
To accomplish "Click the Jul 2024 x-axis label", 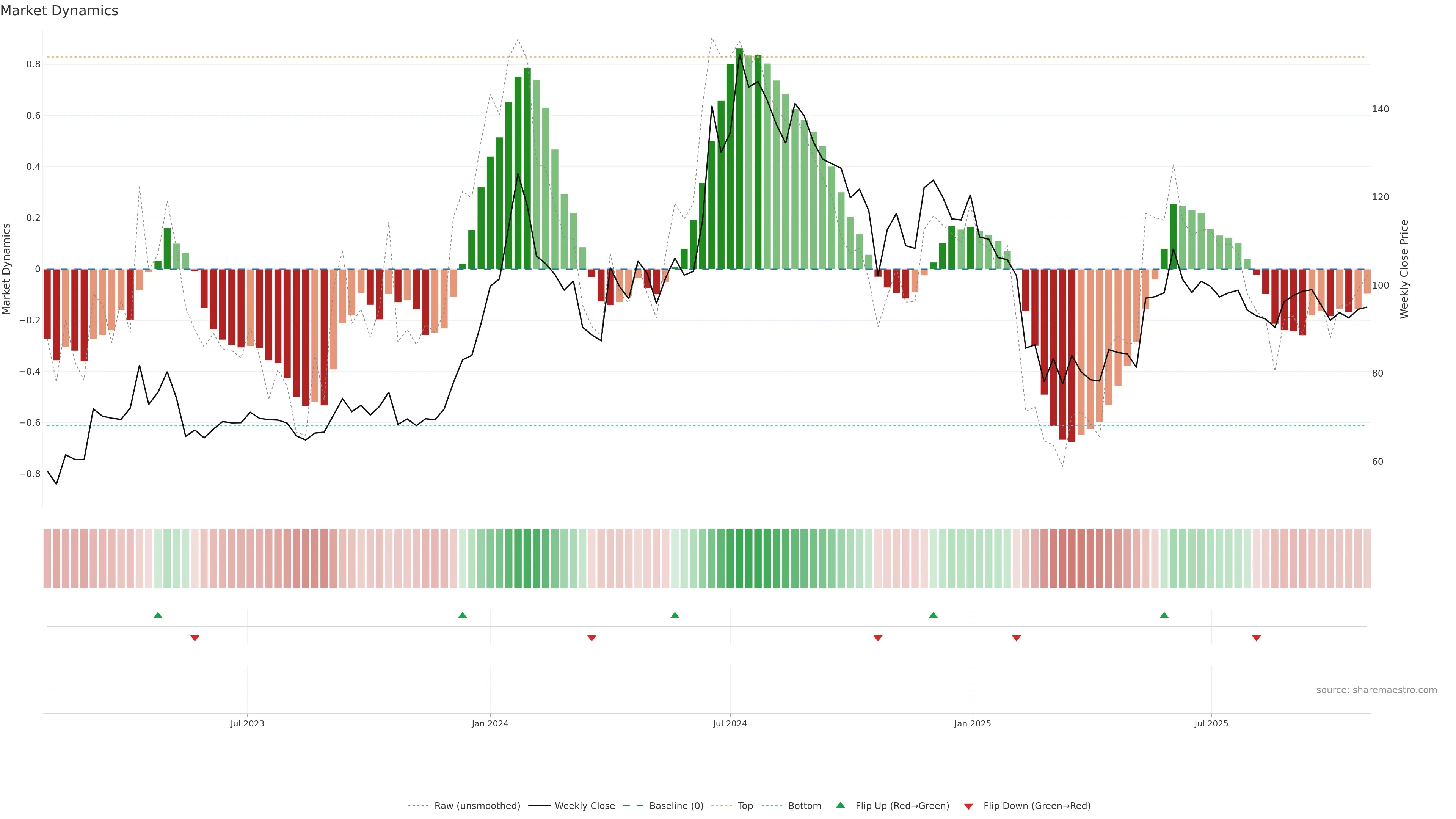I will pos(730,723).
